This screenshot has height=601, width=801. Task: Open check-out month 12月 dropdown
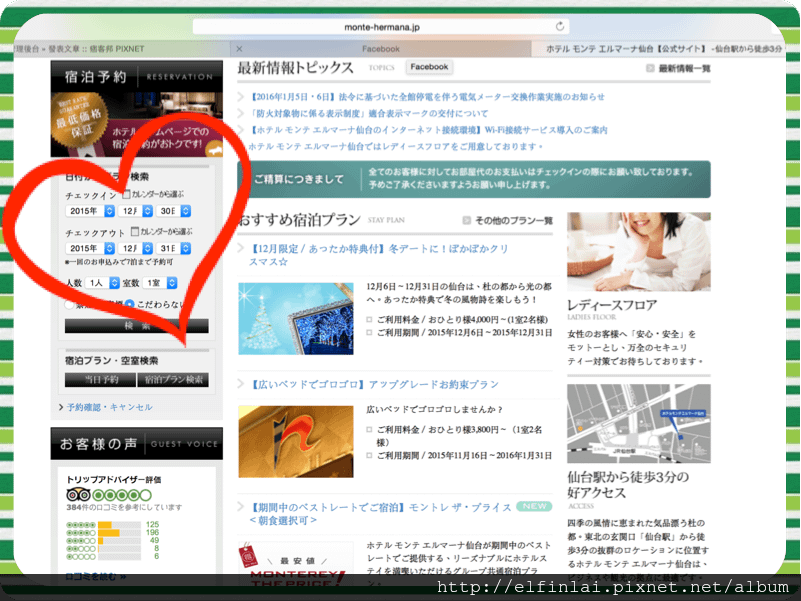pos(136,248)
